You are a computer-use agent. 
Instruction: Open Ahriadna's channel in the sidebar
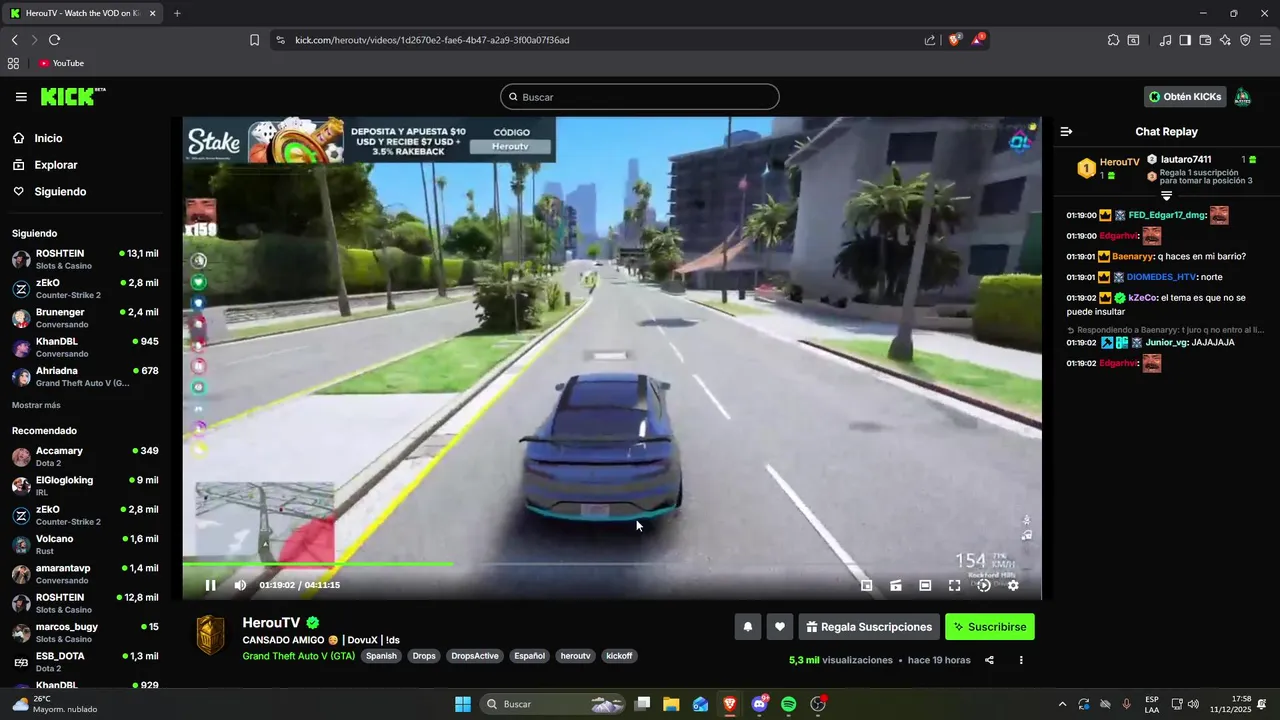tap(85, 376)
